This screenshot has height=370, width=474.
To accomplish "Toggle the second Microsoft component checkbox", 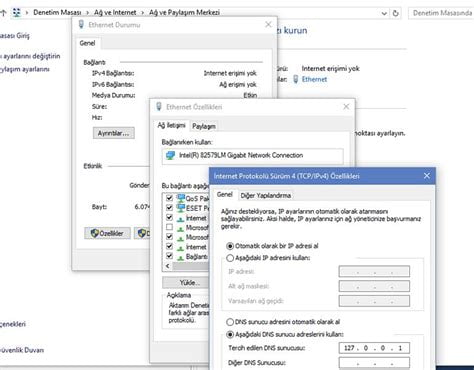I will [x=169, y=237].
